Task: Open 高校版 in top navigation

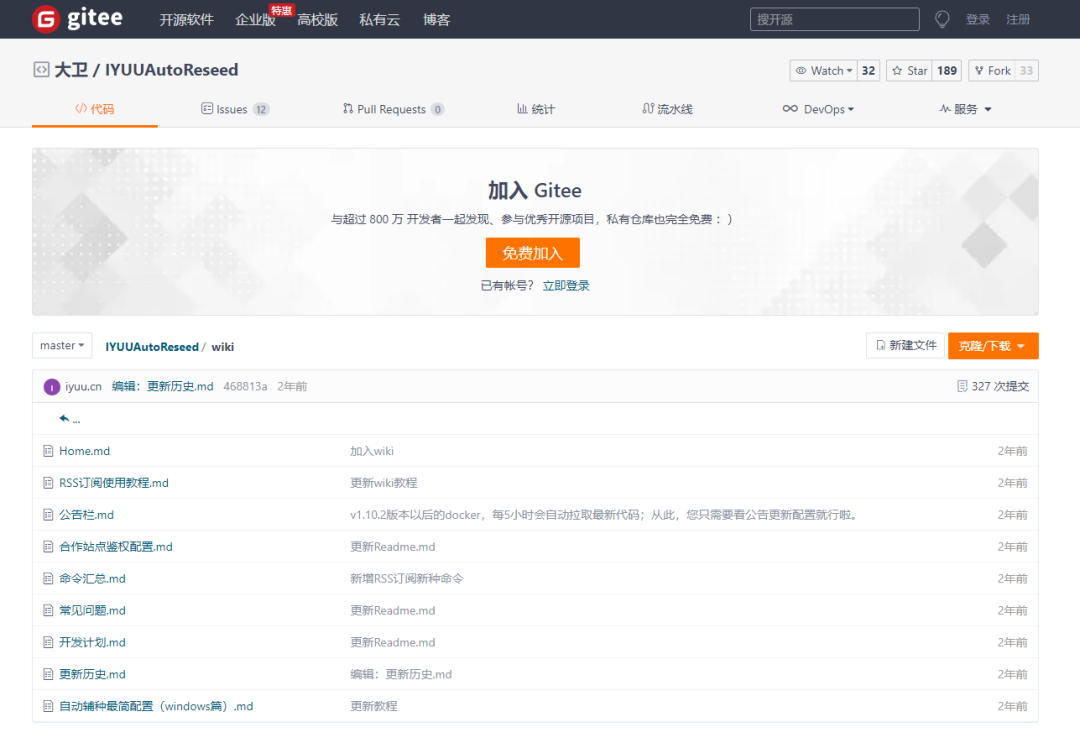Action: tap(318, 20)
